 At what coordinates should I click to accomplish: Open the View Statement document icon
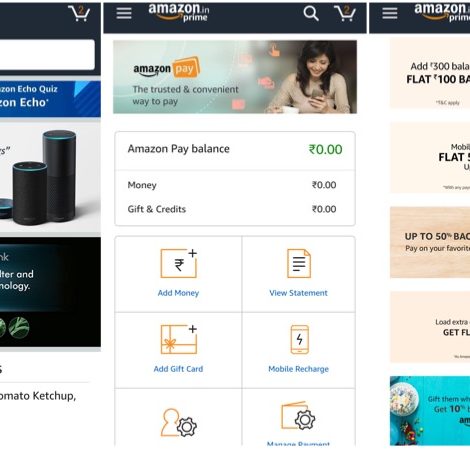click(299, 263)
